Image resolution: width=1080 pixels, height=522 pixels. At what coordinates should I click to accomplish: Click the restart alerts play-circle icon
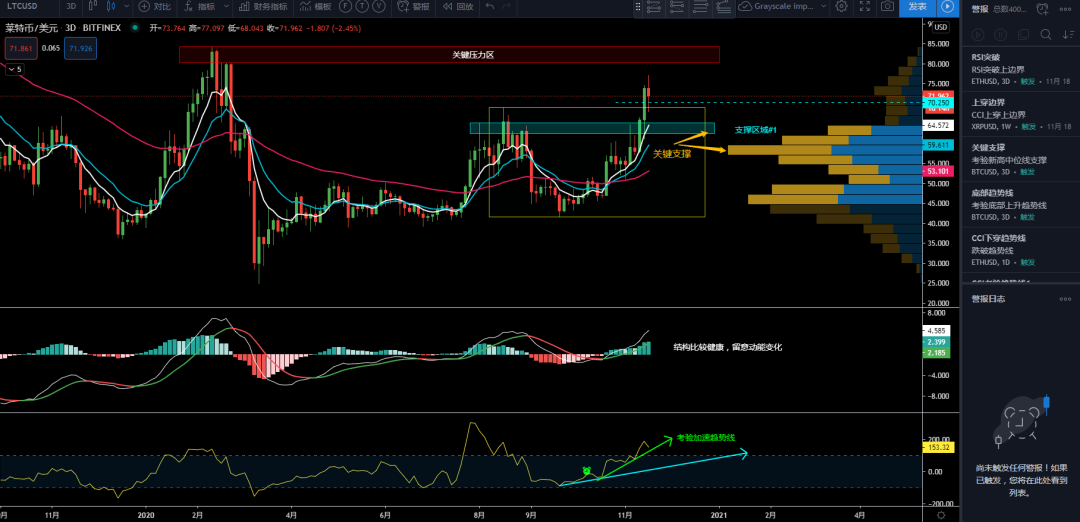977,34
